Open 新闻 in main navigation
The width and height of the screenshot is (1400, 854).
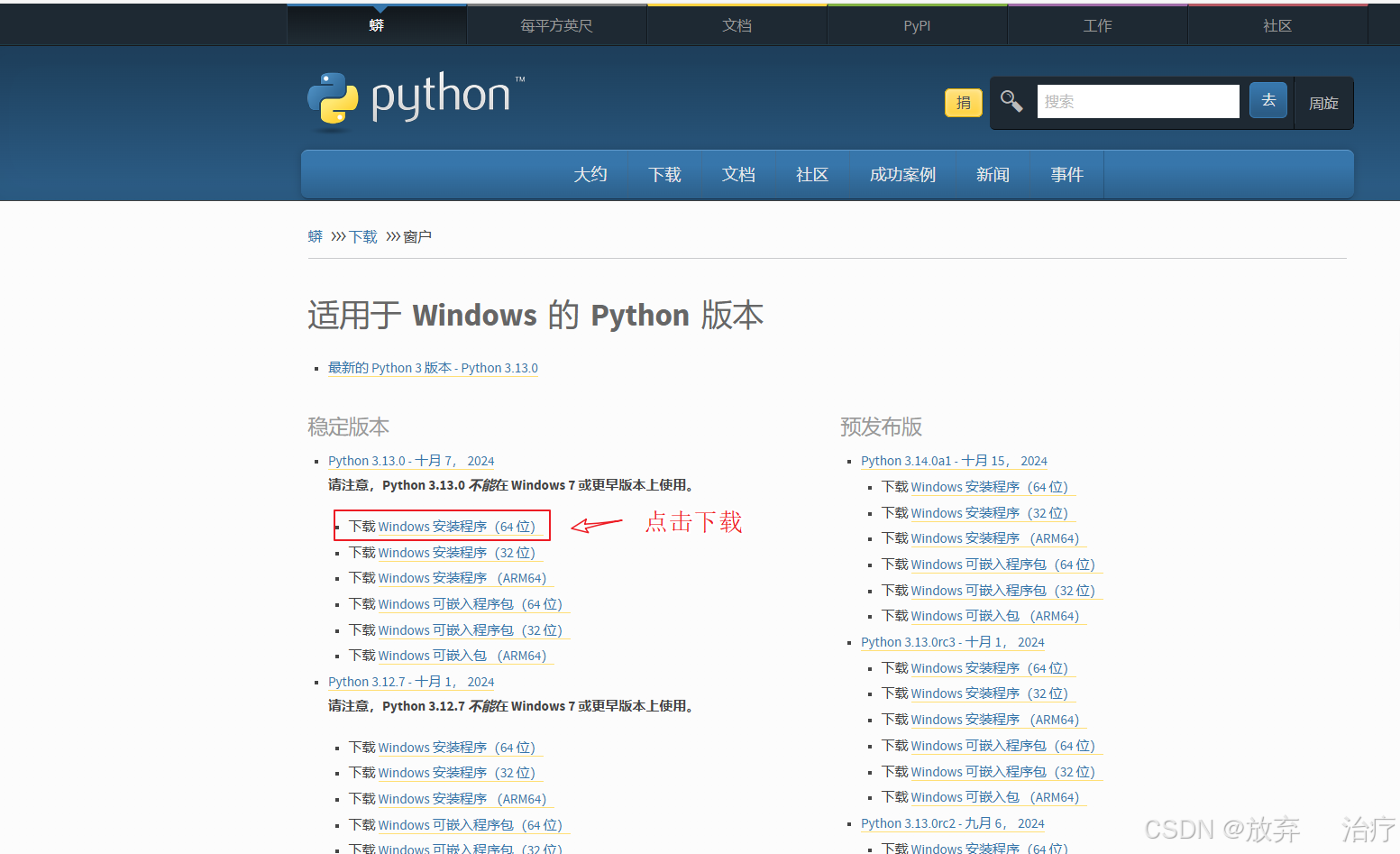993,174
